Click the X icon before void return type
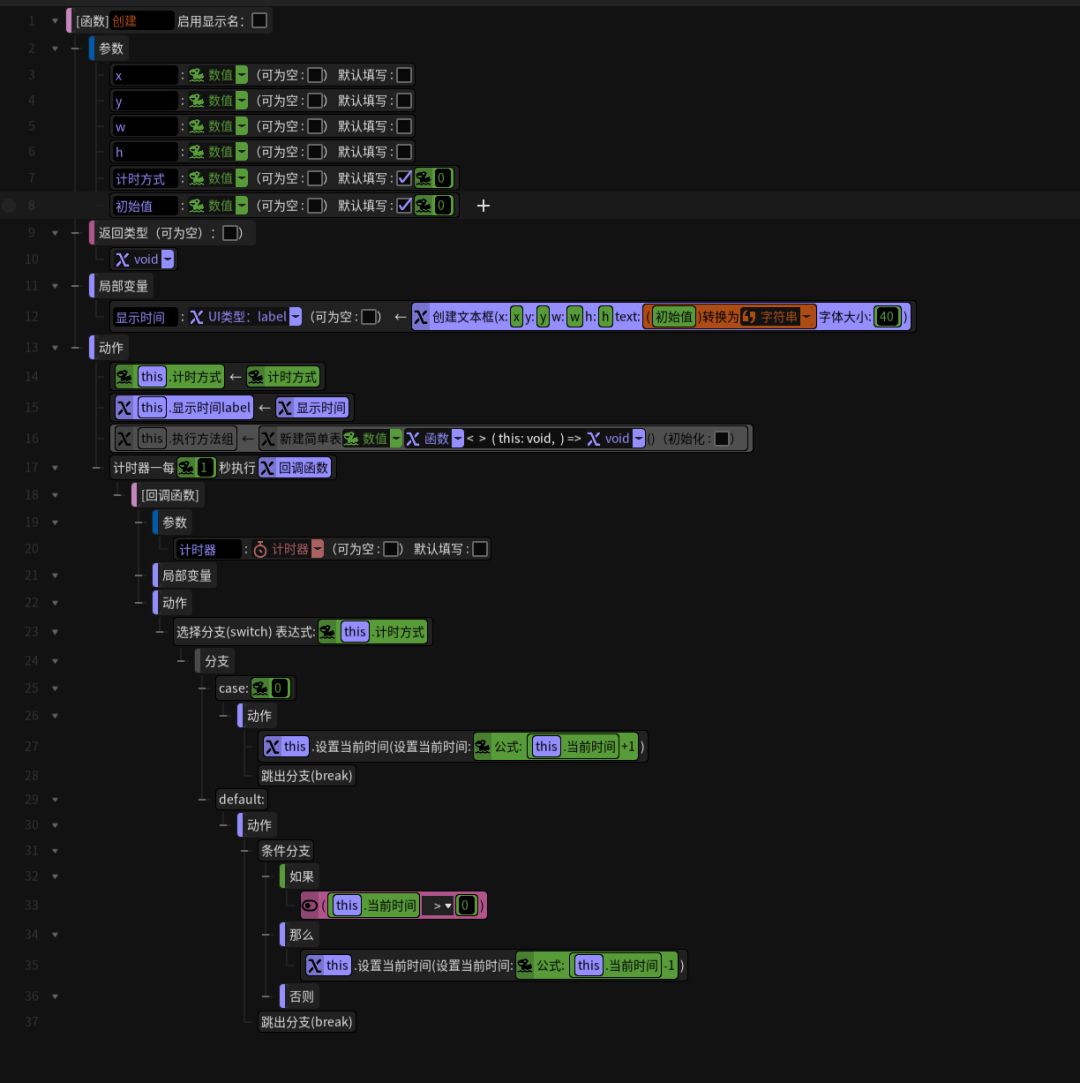The width and height of the screenshot is (1080, 1083). tap(122, 260)
